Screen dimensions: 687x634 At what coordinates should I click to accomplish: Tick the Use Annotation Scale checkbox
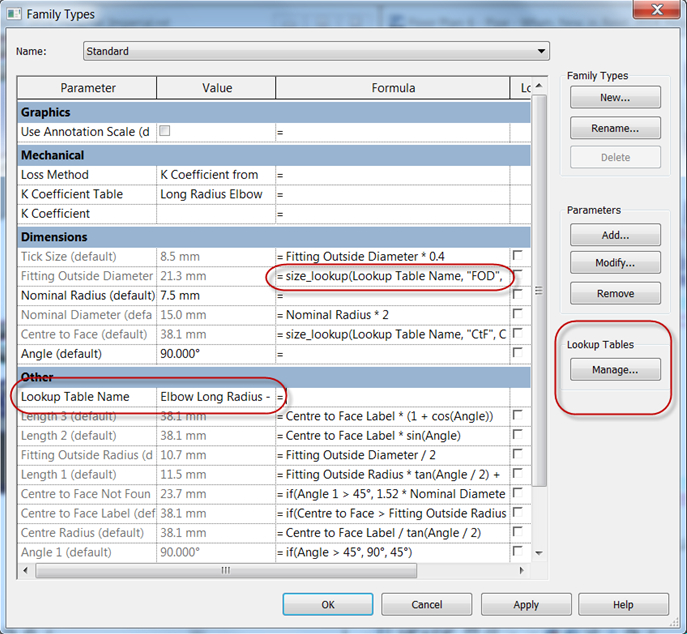click(165, 131)
